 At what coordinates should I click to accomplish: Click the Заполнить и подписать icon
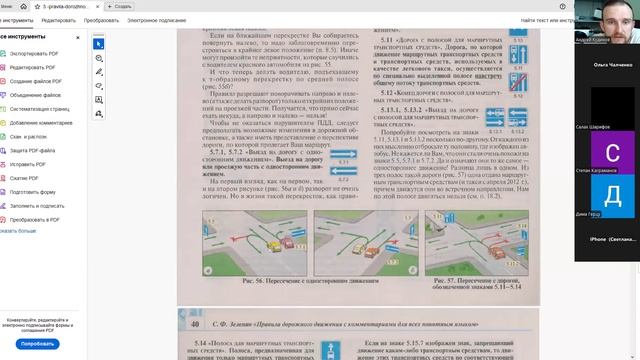(x=3, y=206)
